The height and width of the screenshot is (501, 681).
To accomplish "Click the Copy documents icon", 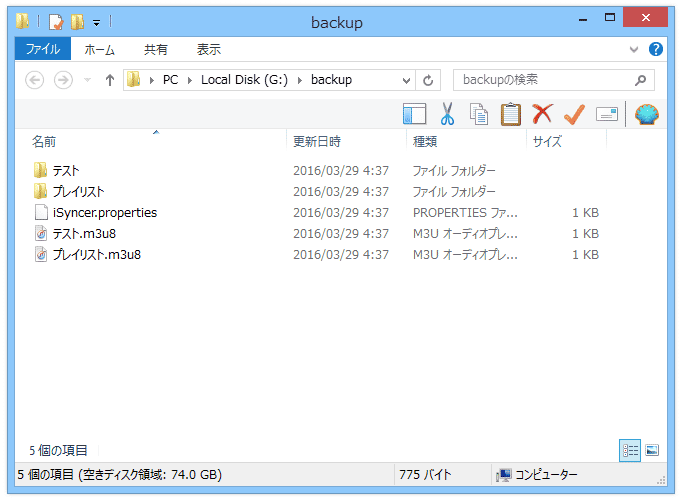I will click(479, 114).
